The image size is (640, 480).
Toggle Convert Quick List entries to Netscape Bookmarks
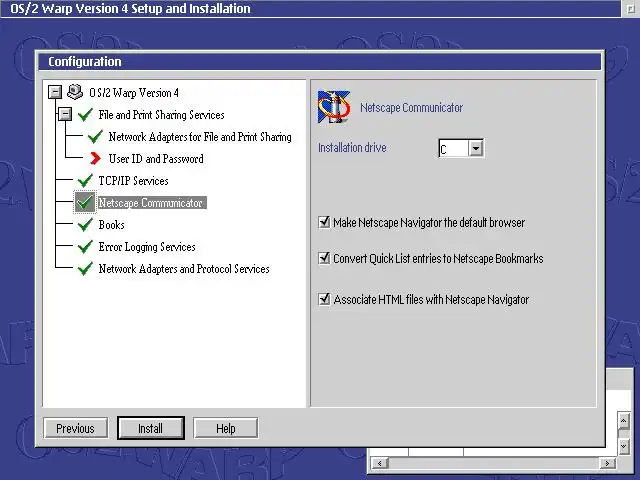(324, 258)
